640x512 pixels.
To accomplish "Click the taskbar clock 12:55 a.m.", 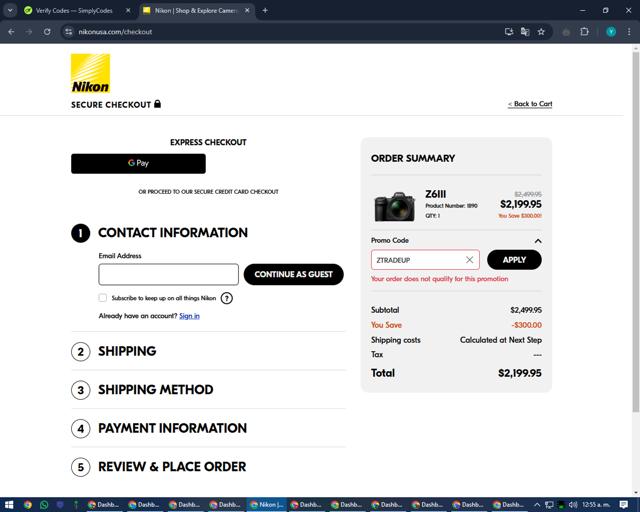I will click(596, 505).
